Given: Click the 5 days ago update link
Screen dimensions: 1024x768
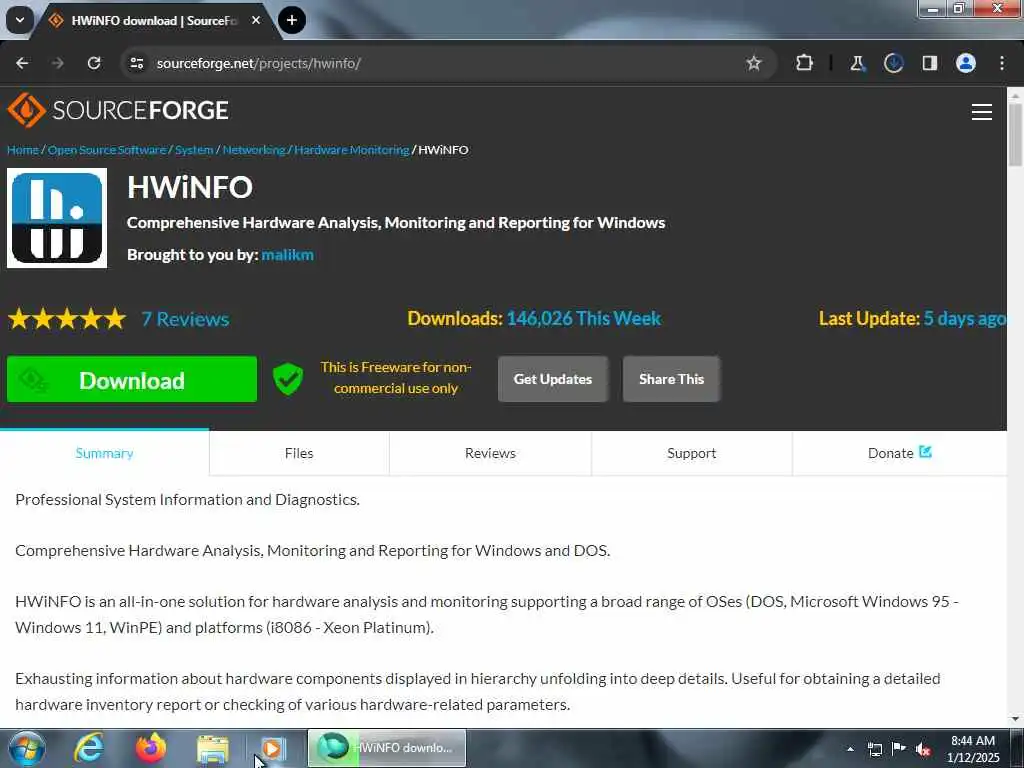Looking at the screenshot, I should click(x=965, y=319).
